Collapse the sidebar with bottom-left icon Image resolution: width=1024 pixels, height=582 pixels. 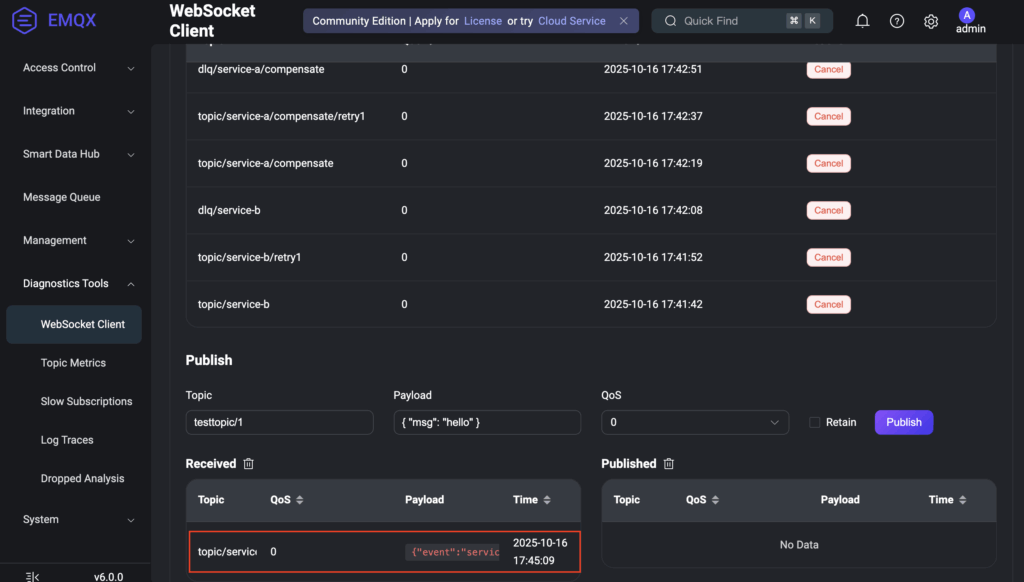32,576
